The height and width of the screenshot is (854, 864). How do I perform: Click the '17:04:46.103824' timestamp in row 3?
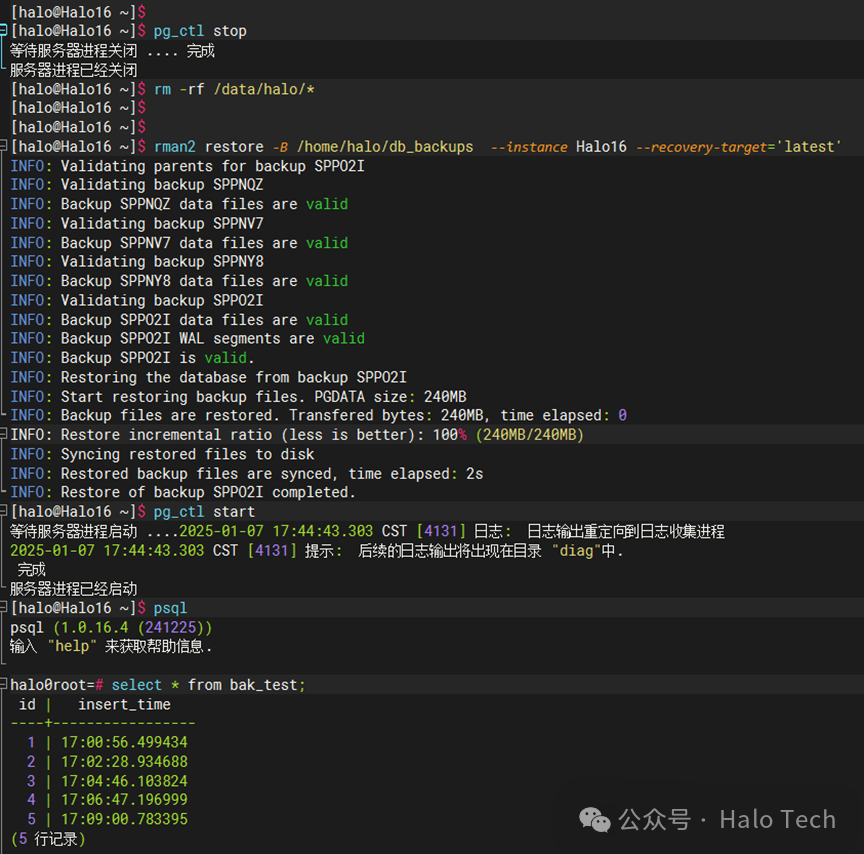(124, 781)
